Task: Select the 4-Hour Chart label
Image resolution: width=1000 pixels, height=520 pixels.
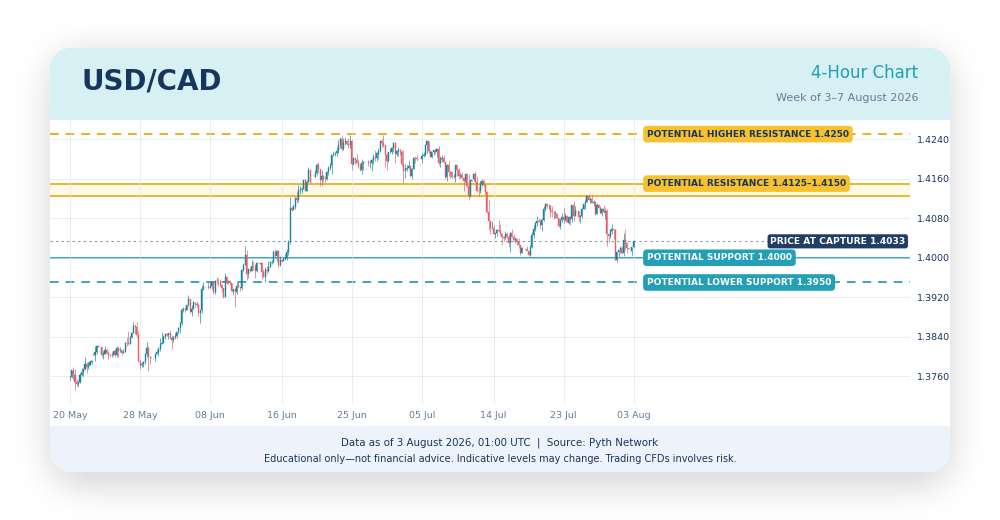Action: (x=864, y=73)
